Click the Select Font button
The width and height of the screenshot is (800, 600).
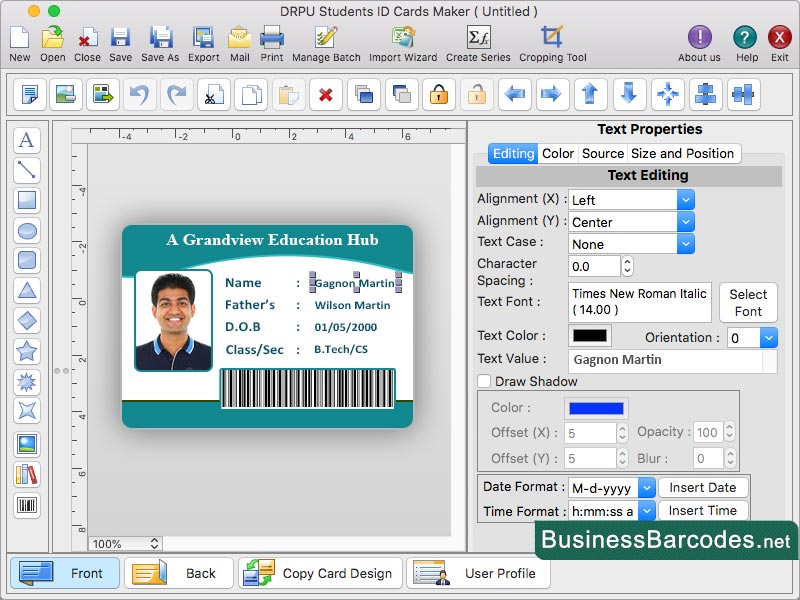tap(748, 301)
